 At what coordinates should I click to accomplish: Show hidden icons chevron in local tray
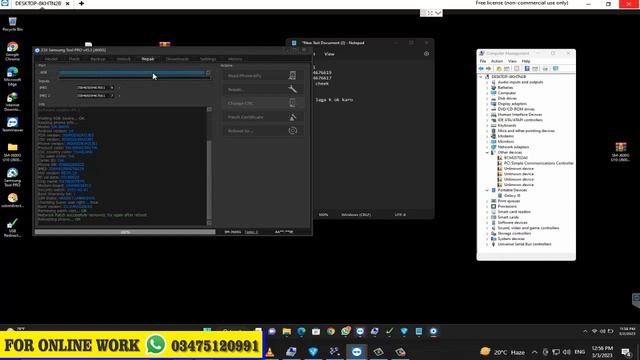click(x=534, y=352)
